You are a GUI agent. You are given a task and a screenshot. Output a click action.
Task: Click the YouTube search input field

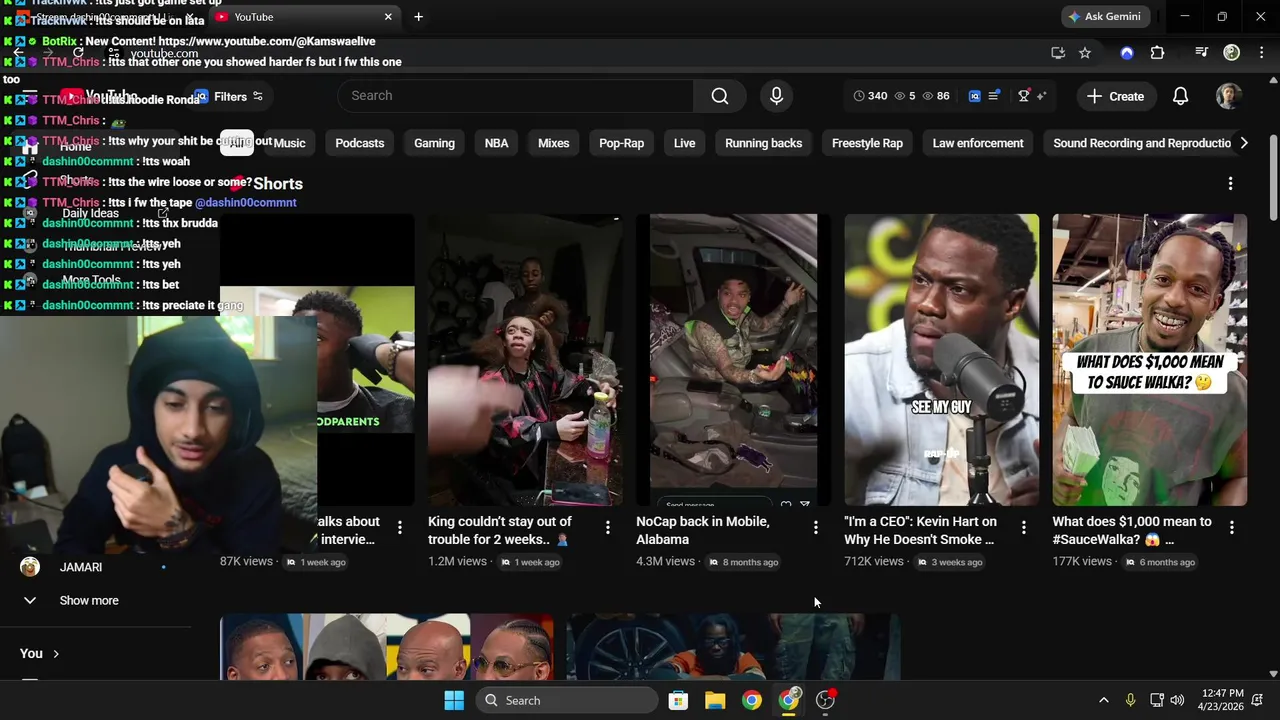point(516,96)
